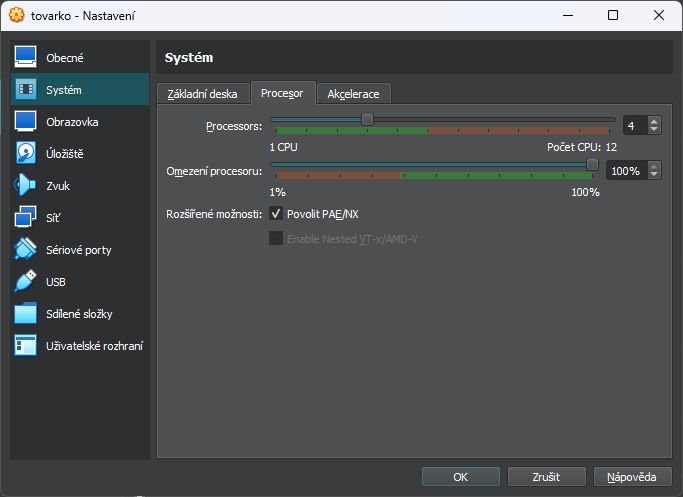Click the Processors slider handle
Viewport: 683px width, 497px height.
[367, 119]
